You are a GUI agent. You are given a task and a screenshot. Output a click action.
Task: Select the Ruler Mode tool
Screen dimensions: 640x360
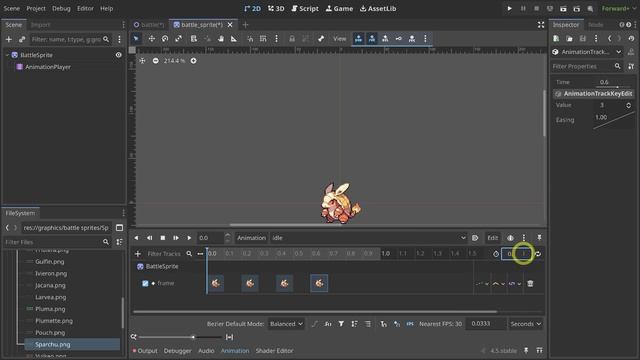pyautogui.click(x=234, y=39)
